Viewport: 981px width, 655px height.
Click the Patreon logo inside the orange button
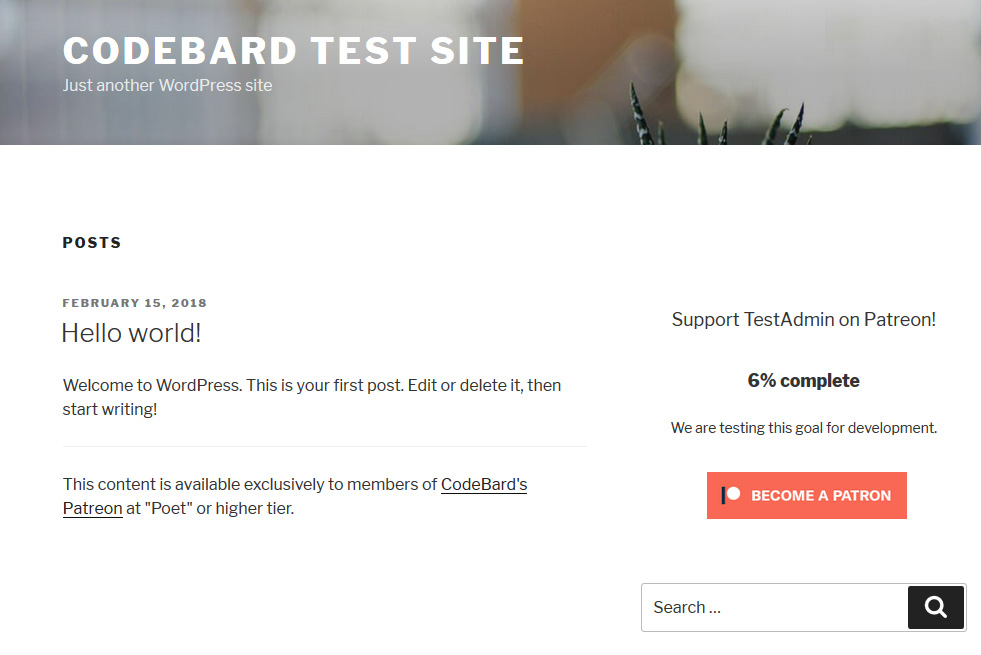coord(731,495)
